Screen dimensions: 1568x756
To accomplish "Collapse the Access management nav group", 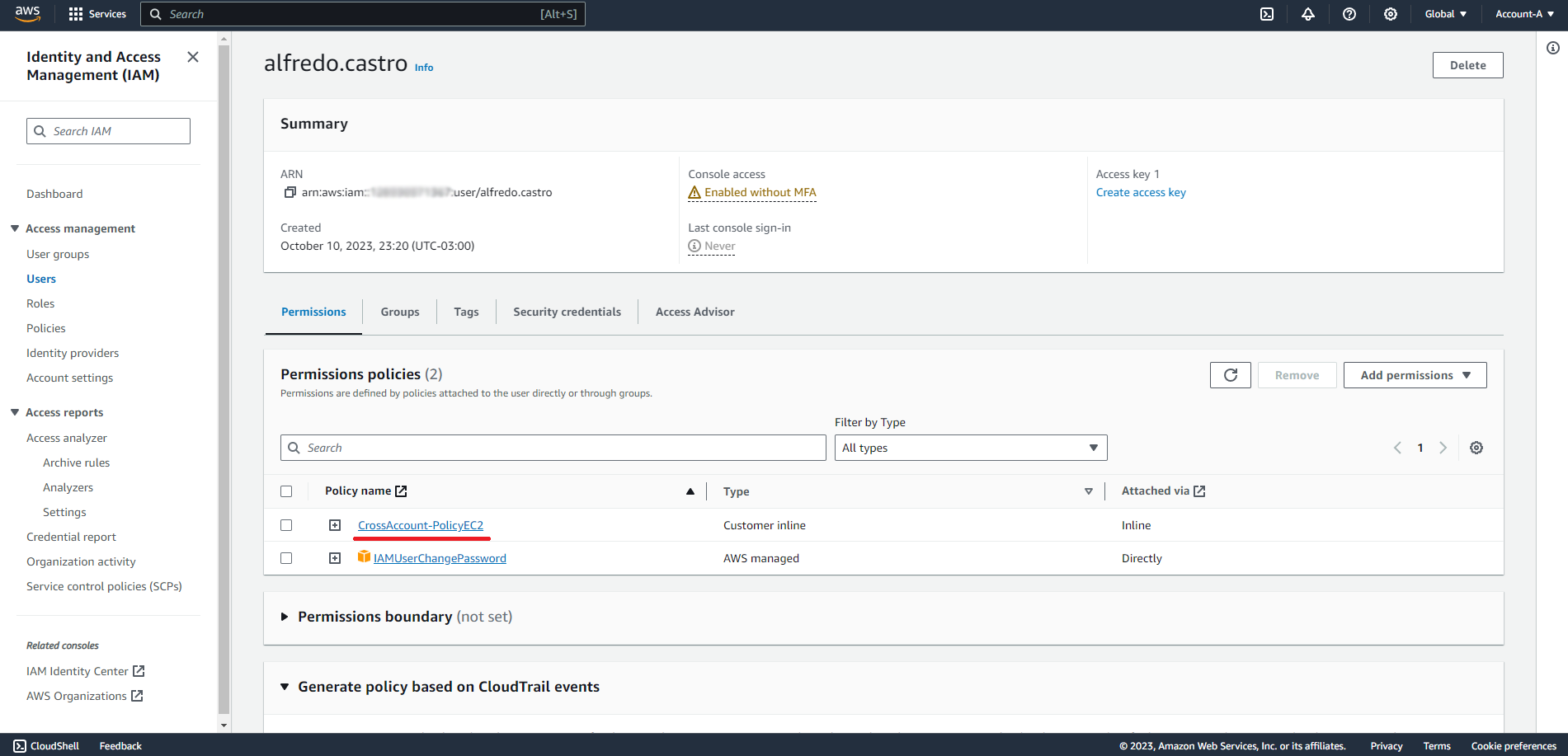I will click(x=15, y=228).
